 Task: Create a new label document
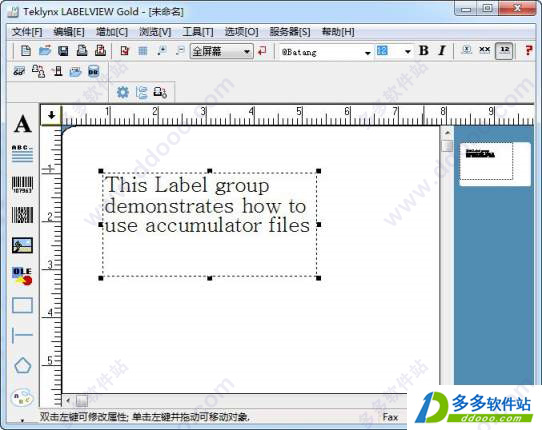tap(26, 51)
